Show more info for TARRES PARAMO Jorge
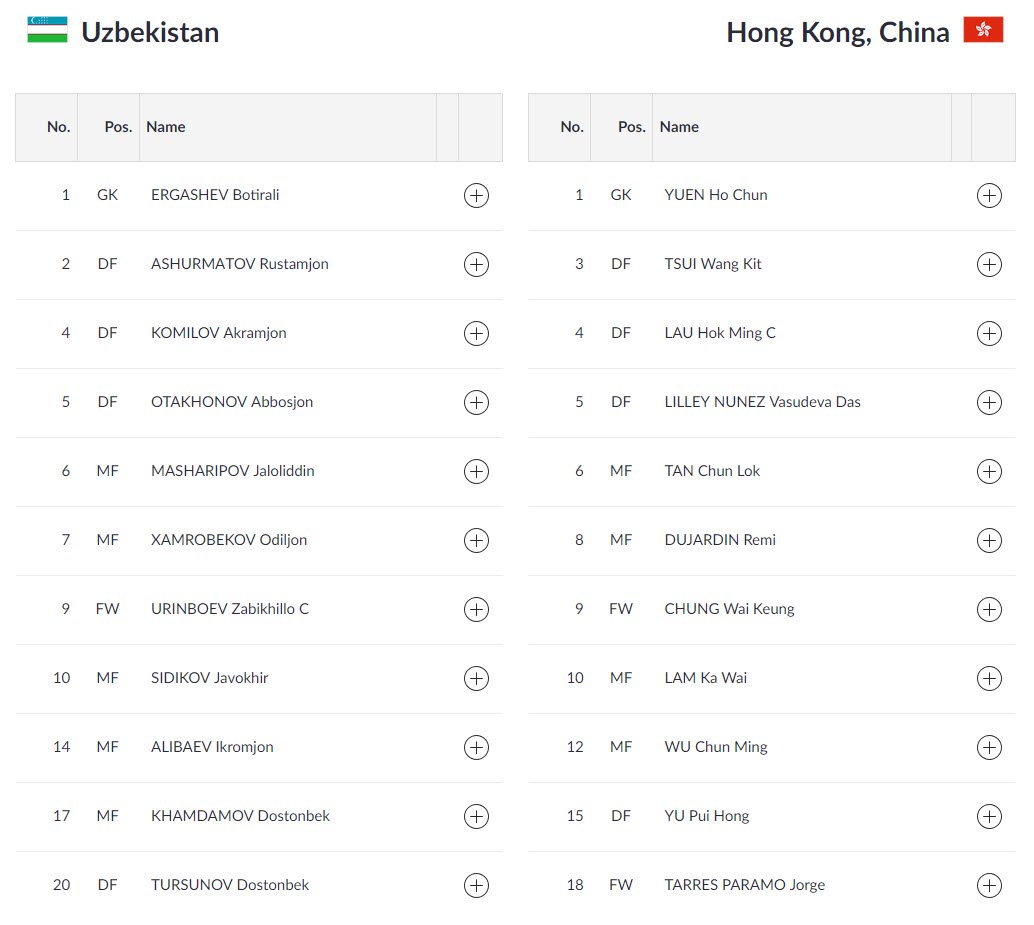Viewport: 1034px width, 925px height. 988,886
